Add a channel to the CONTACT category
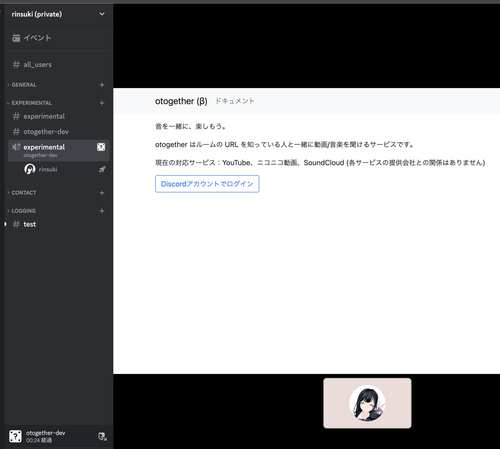This screenshot has width=500, height=449. 102,193
